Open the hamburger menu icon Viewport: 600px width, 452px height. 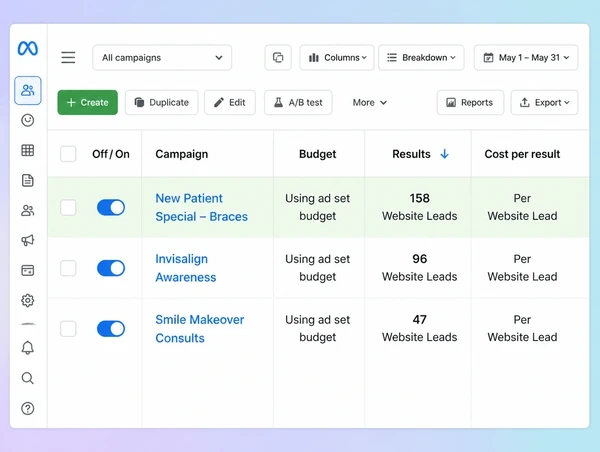point(68,57)
